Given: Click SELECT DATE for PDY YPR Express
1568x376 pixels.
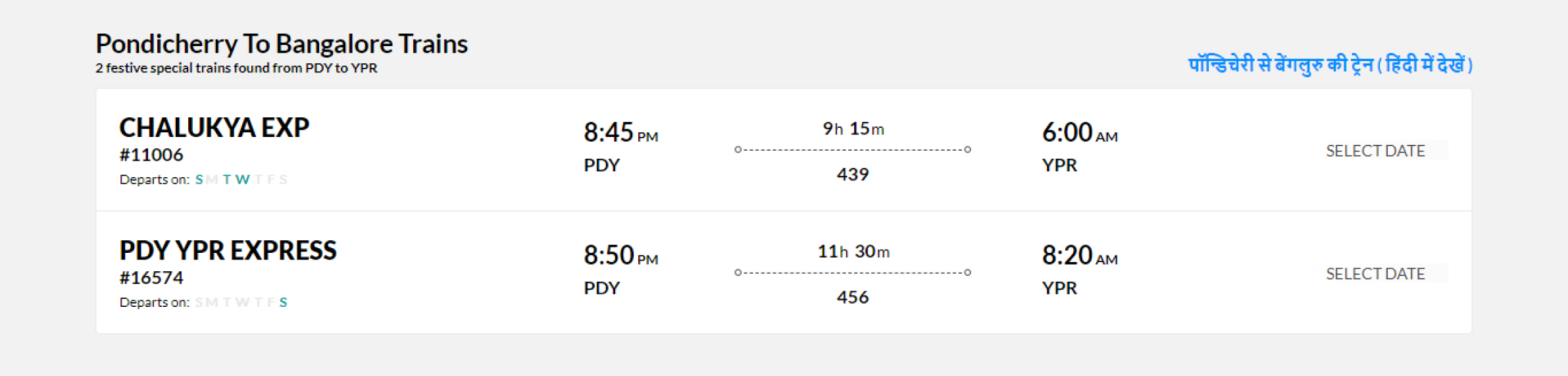Looking at the screenshot, I should (1375, 273).
